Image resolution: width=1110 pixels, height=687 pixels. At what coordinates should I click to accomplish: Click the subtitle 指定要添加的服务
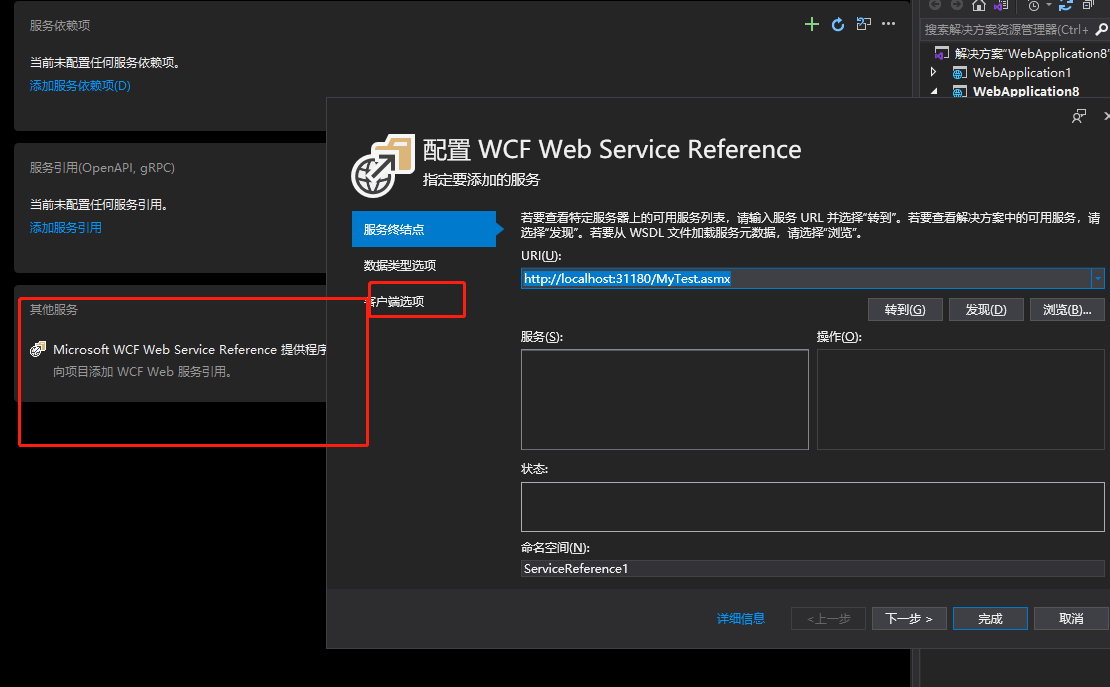481,180
